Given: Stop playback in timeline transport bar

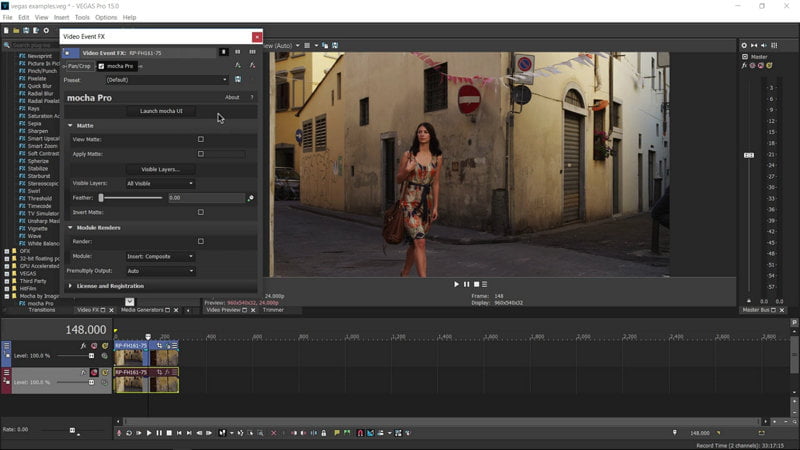Looking at the screenshot, I should click(x=169, y=433).
